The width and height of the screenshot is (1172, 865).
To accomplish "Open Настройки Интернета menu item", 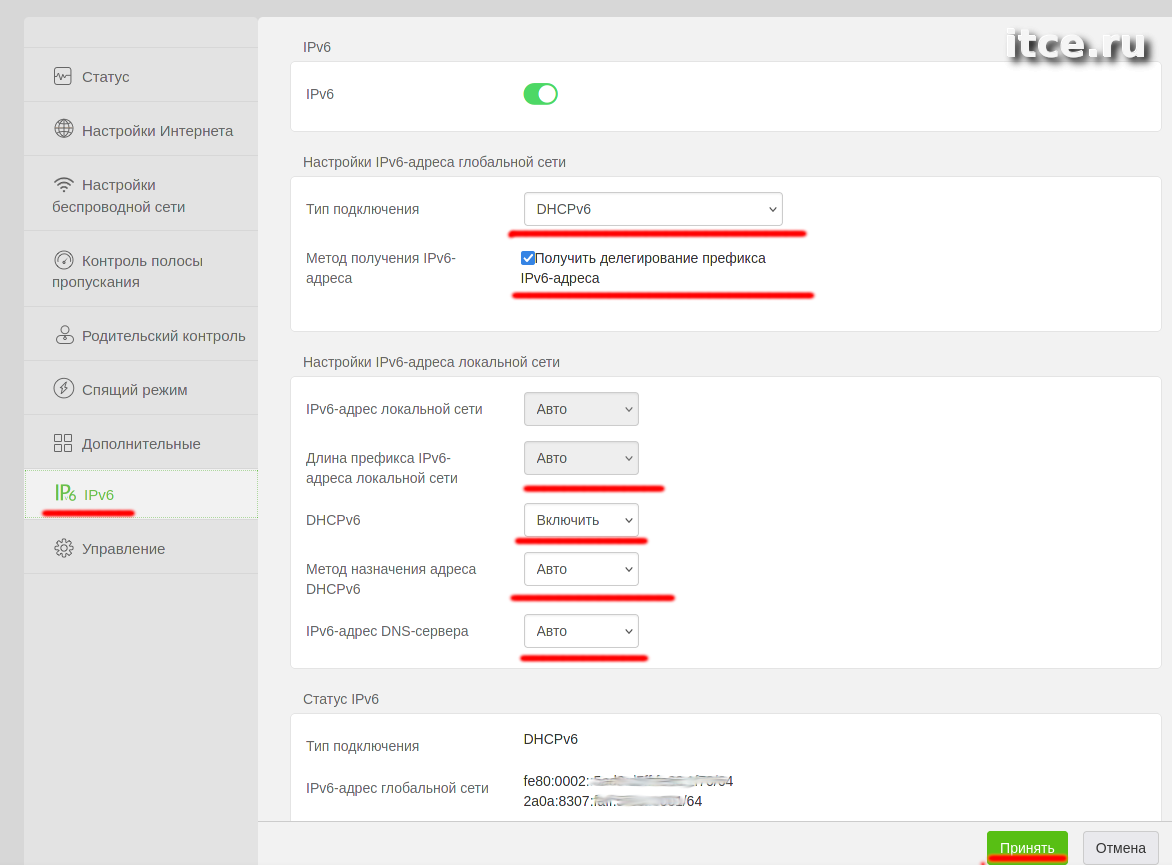I will 141,129.
